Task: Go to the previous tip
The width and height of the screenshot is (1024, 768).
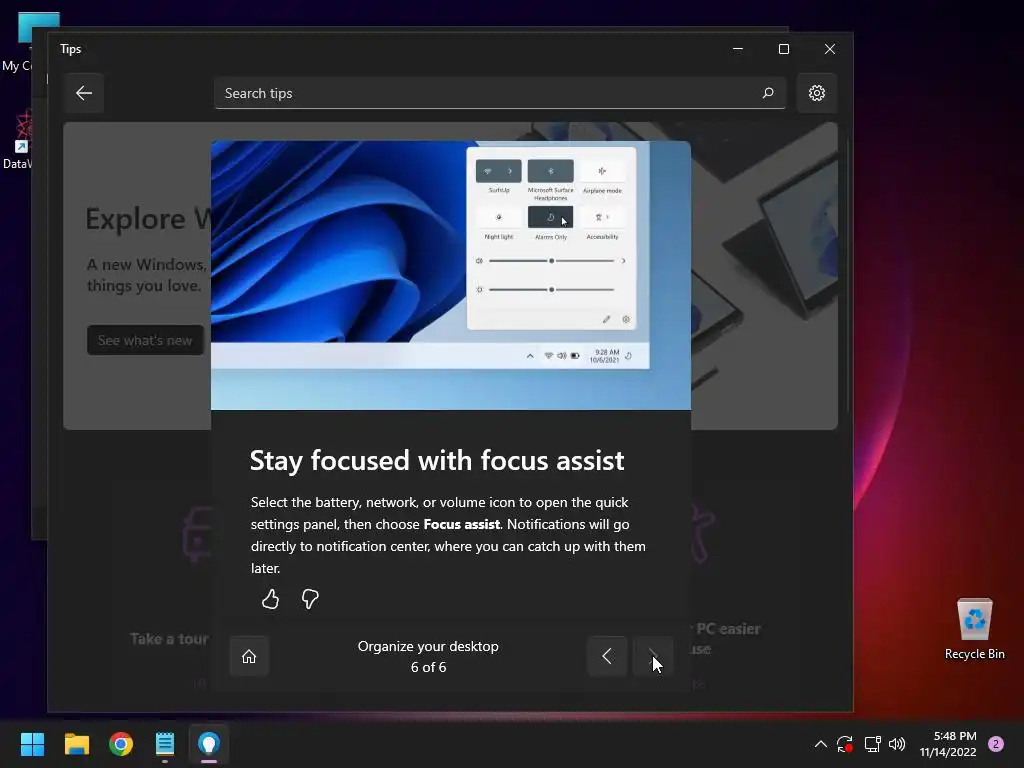Action: [607, 656]
